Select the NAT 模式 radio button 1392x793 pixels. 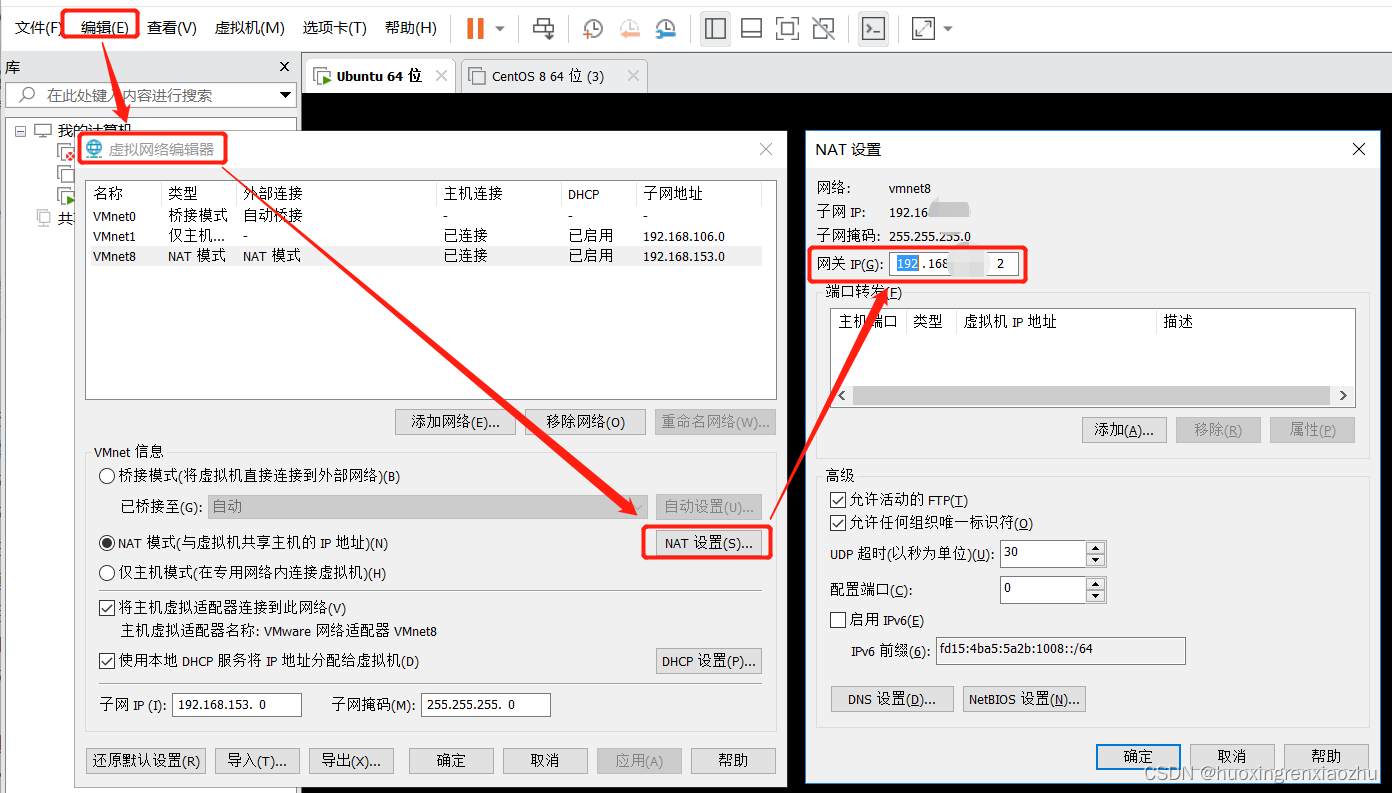click(x=107, y=543)
